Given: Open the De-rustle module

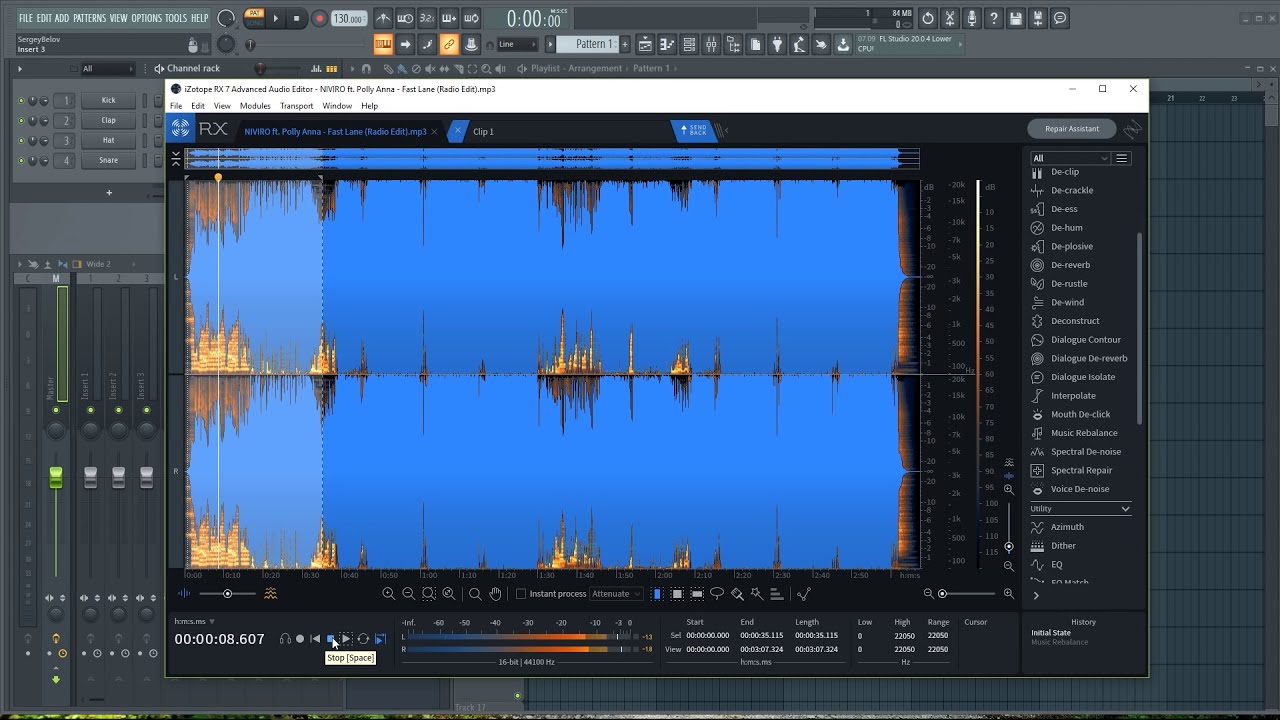Looking at the screenshot, I should click(x=1069, y=284).
